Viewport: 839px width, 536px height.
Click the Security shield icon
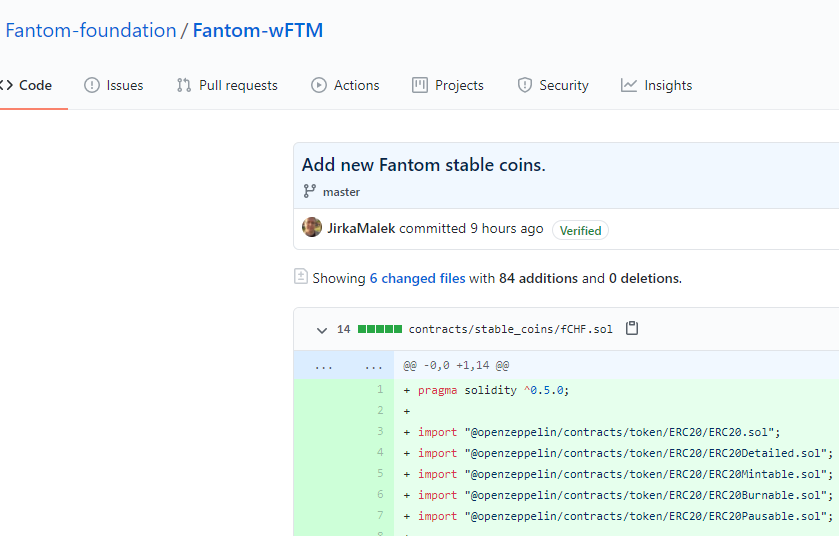(525, 85)
